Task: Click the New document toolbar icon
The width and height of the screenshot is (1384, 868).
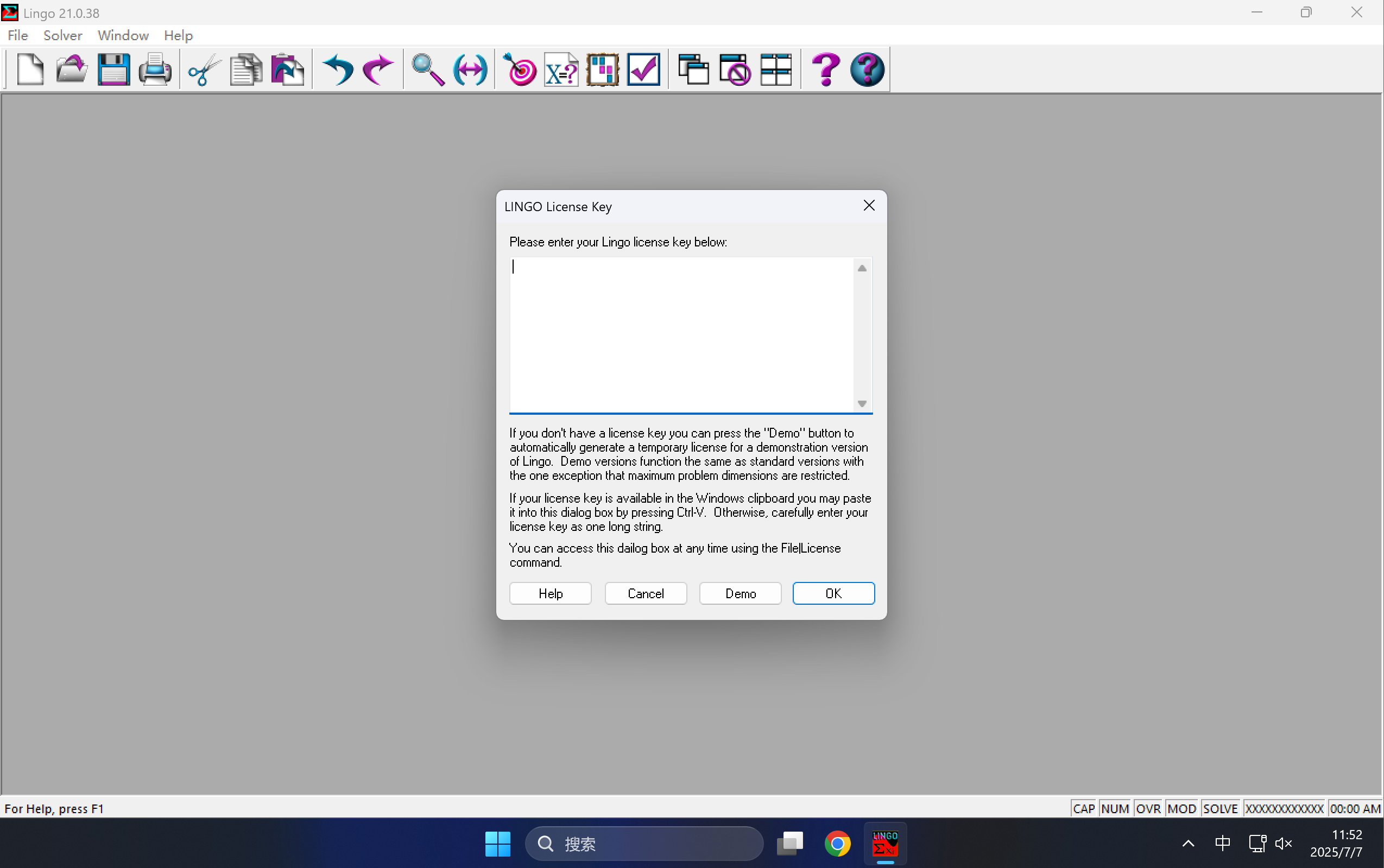Action: (30, 69)
